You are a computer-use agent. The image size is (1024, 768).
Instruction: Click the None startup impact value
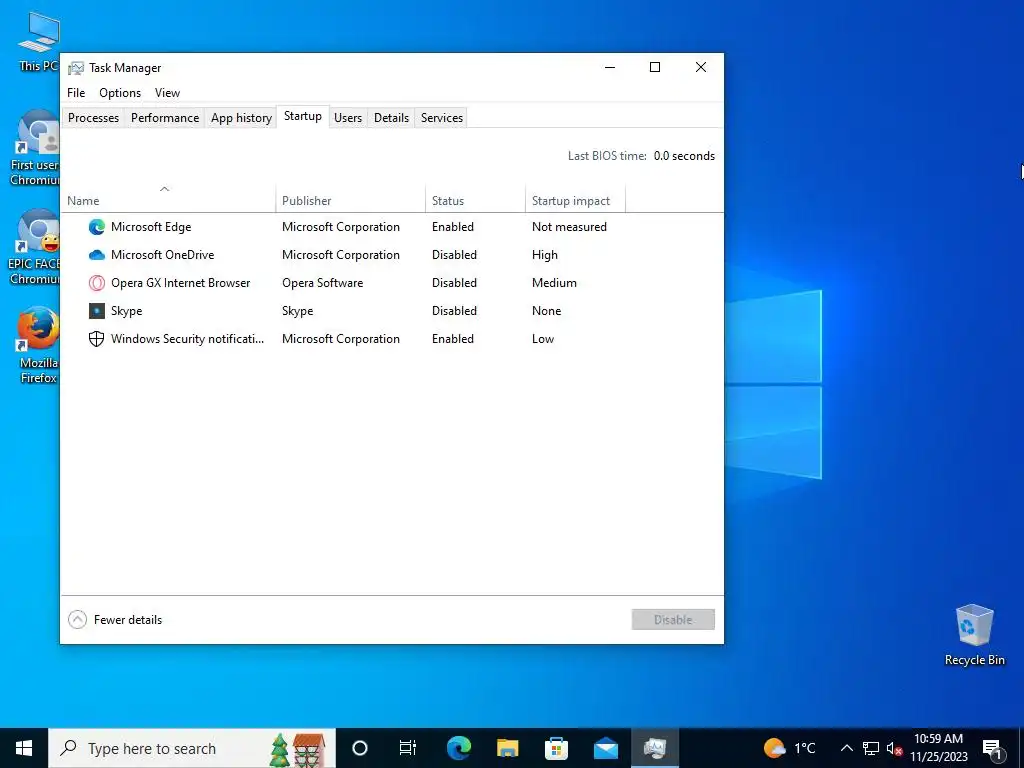(546, 311)
